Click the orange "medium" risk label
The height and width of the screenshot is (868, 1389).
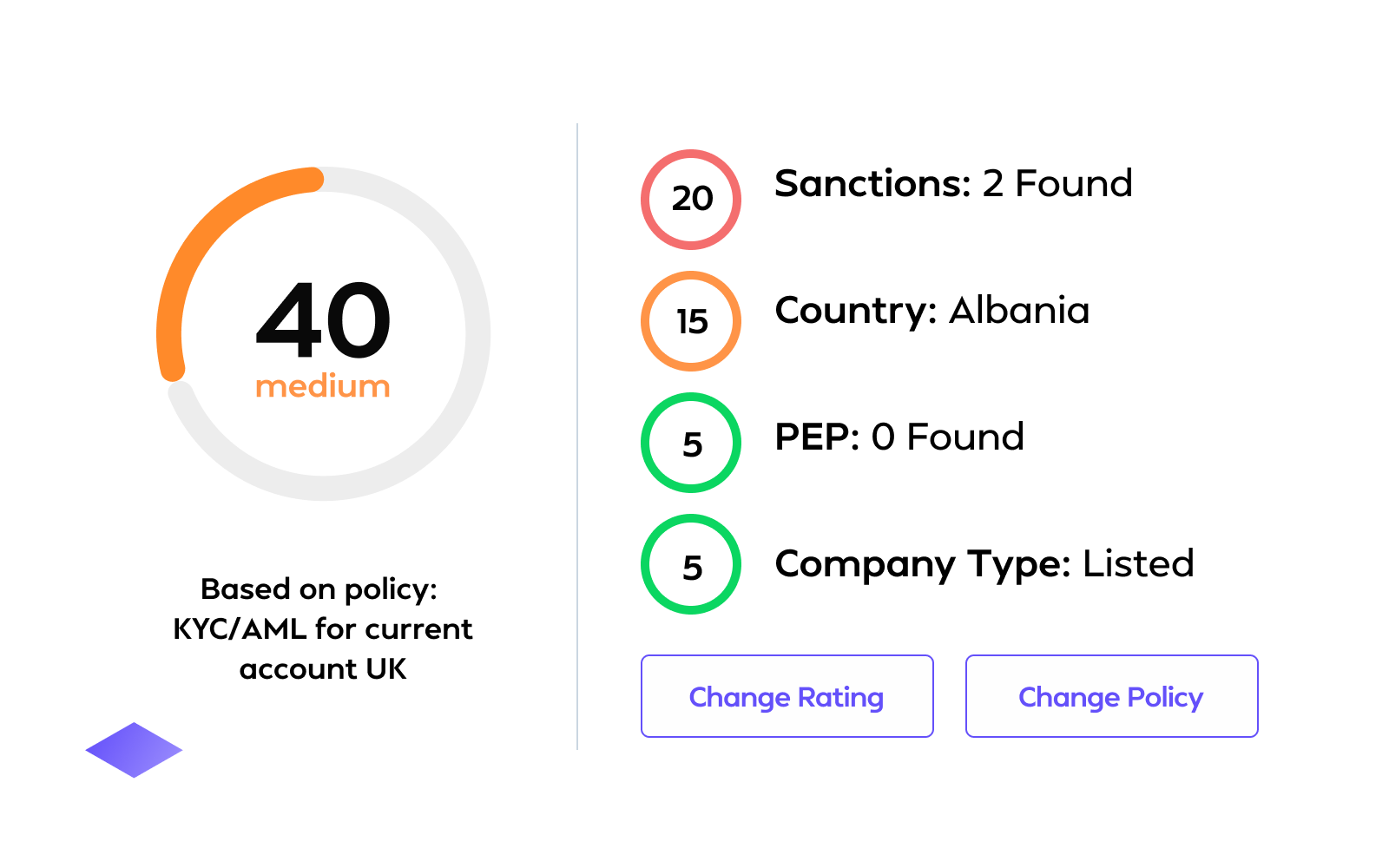point(323,386)
